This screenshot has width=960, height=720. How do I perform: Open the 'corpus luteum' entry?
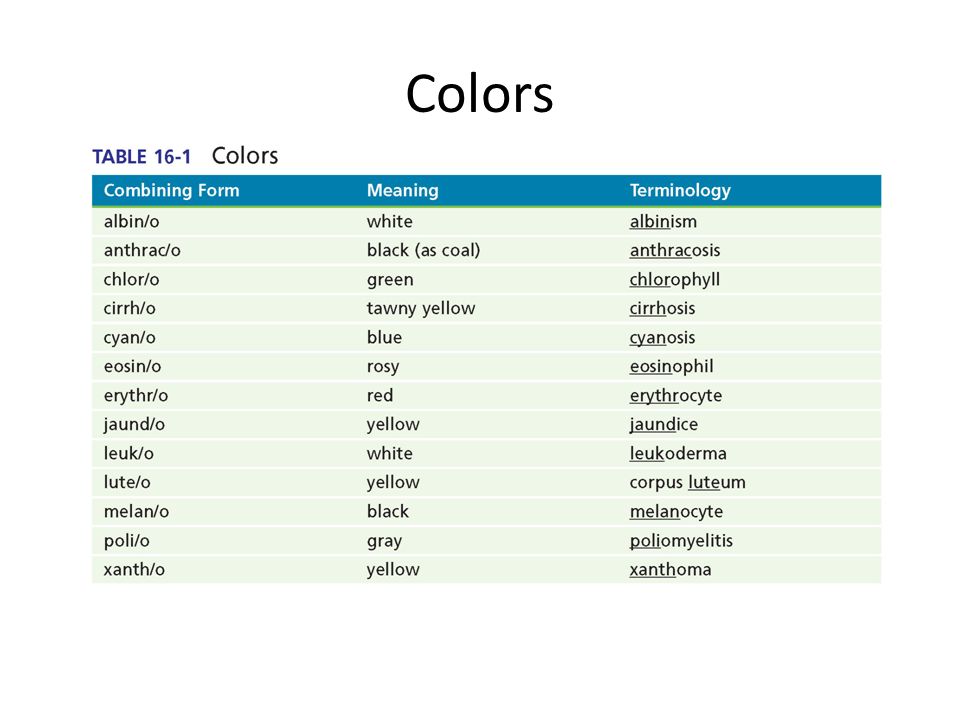[688, 482]
